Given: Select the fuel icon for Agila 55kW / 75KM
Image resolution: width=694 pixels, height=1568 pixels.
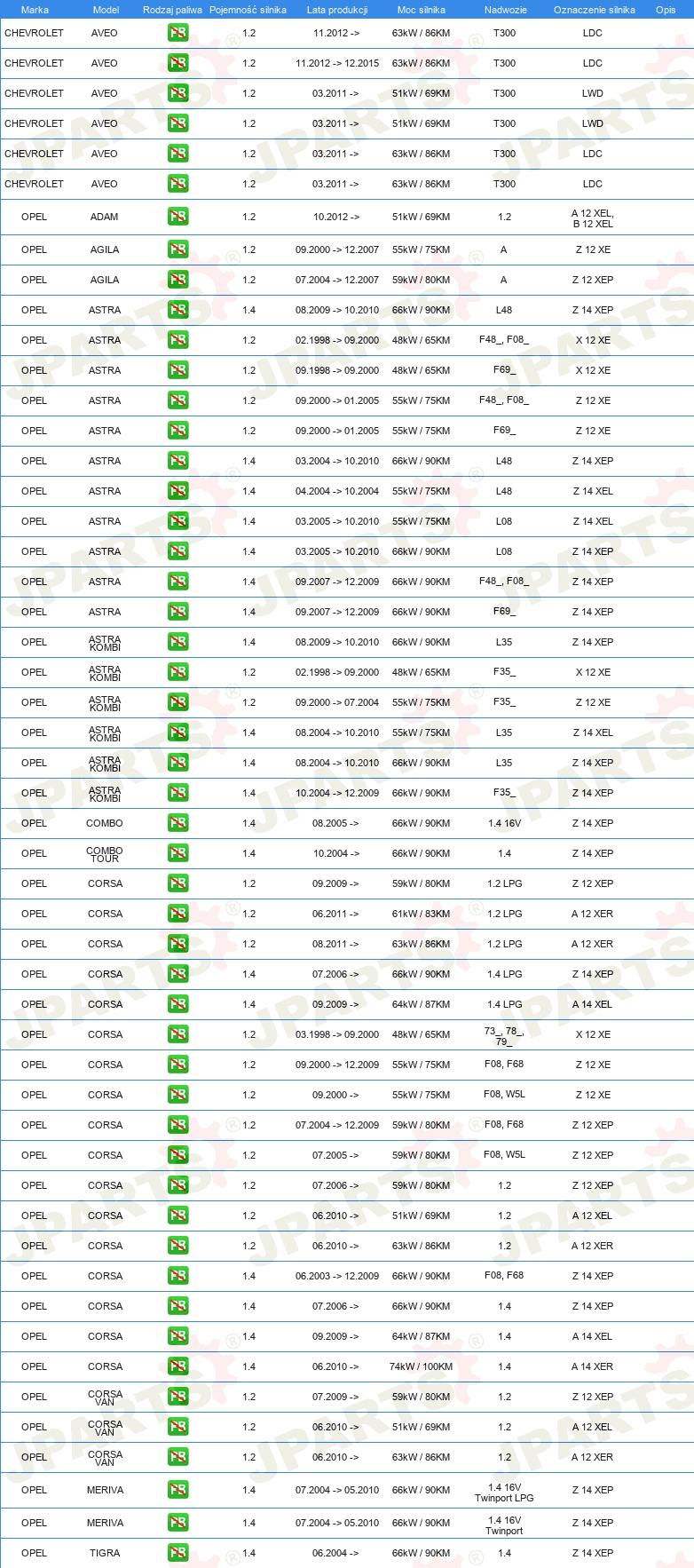Looking at the screenshot, I should point(178,249).
